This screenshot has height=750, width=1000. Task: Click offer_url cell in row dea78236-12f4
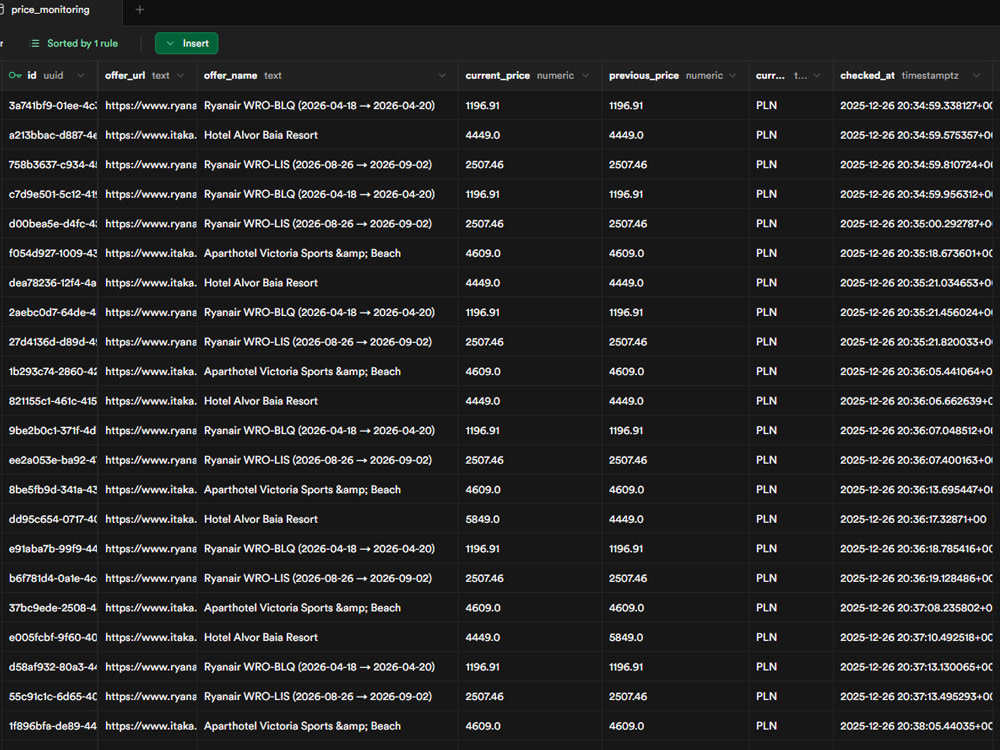[x=147, y=283]
